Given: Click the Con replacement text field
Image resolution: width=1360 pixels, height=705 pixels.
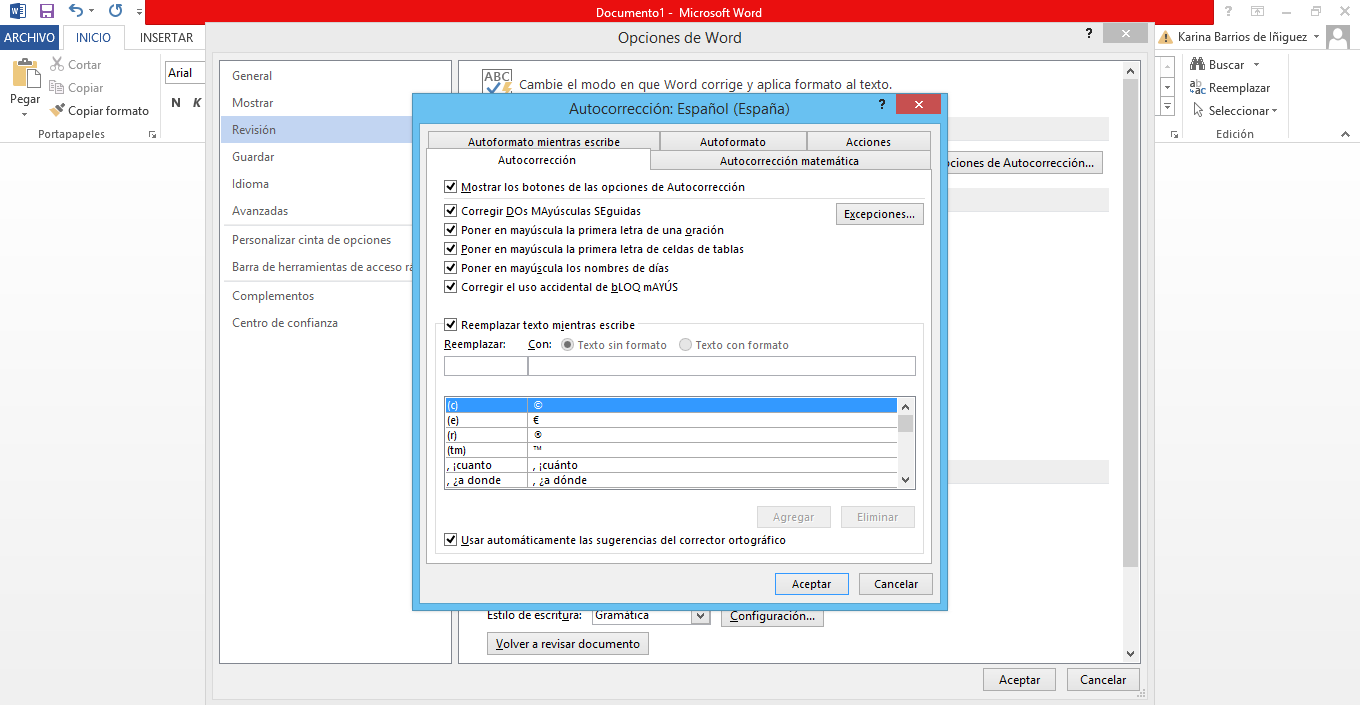Looking at the screenshot, I should coord(722,366).
